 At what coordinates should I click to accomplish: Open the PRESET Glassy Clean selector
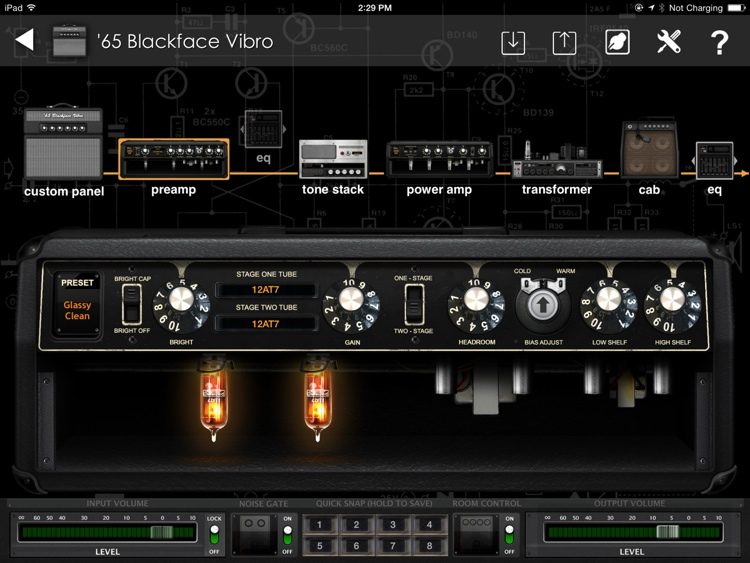77,305
